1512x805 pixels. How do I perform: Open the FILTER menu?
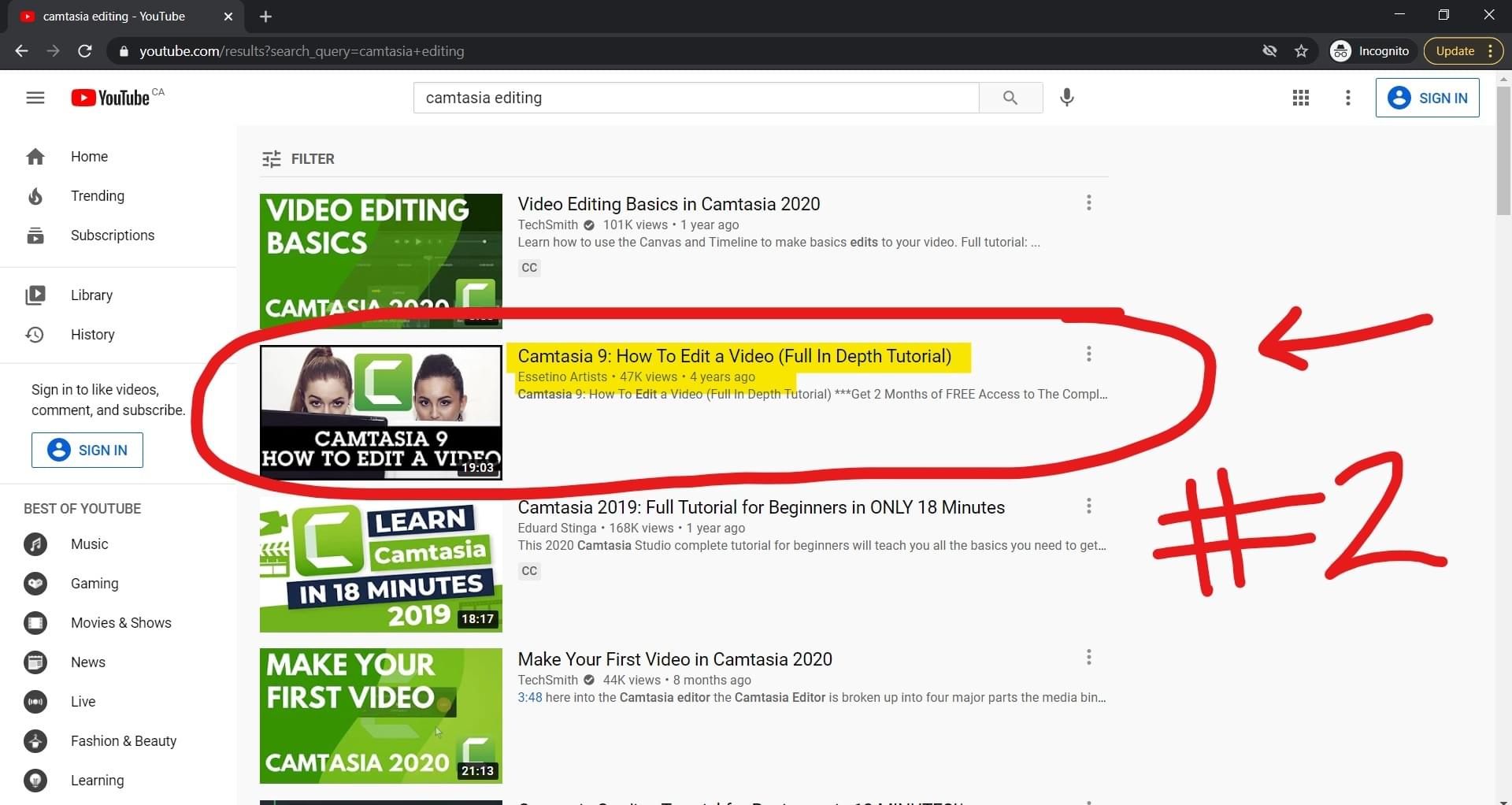pyautogui.click(x=298, y=158)
